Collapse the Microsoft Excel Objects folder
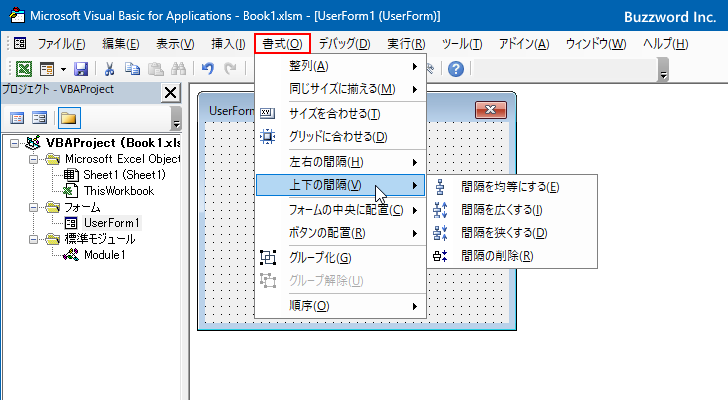This screenshot has height=400, width=728. click(33, 159)
